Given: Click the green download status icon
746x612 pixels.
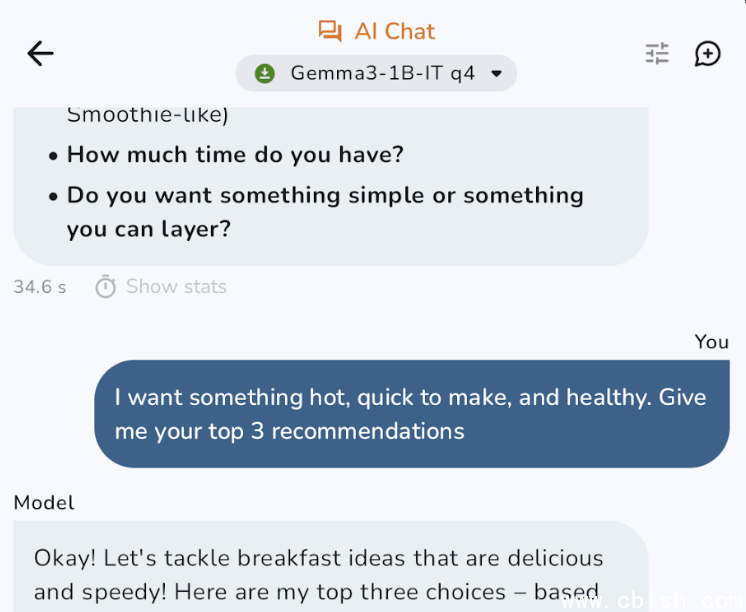Looking at the screenshot, I should pos(265,73).
